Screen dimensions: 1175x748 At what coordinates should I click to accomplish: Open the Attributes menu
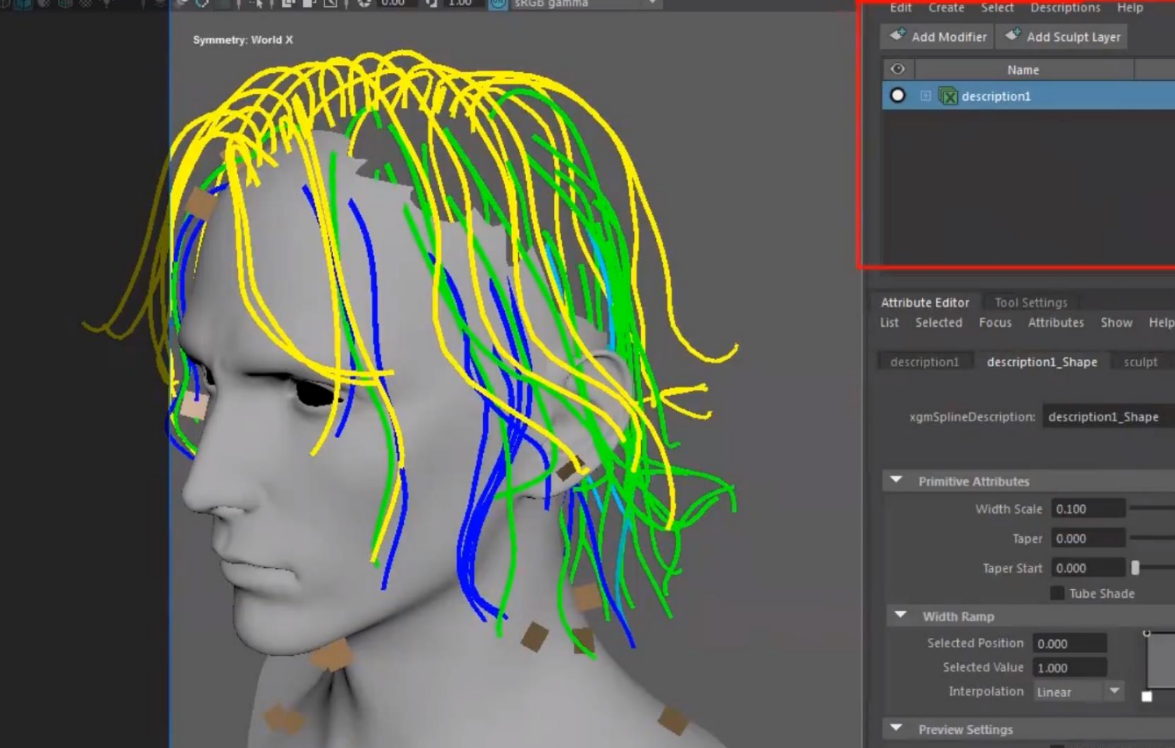tap(1055, 323)
